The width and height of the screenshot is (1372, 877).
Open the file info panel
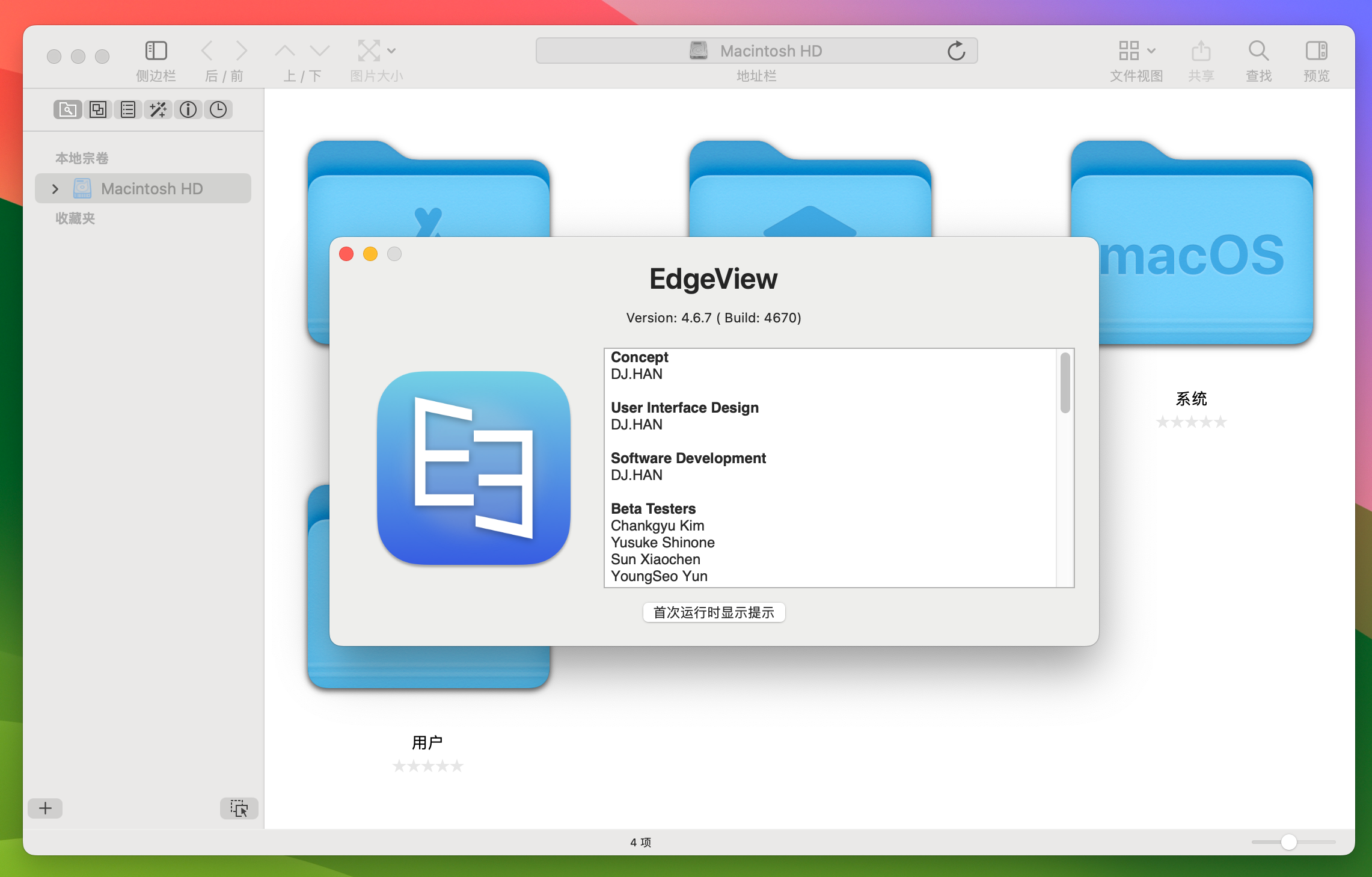pyautogui.click(x=188, y=109)
